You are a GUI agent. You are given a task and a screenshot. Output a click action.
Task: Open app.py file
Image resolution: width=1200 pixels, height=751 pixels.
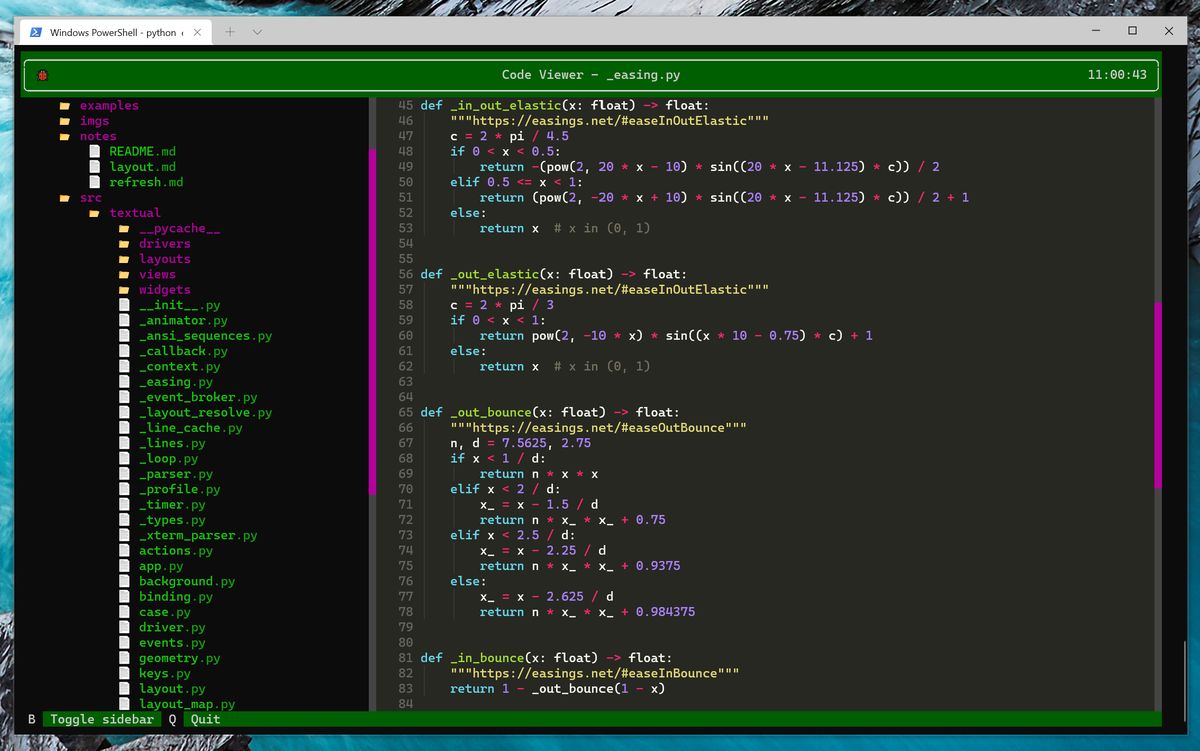click(x=161, y=566)
